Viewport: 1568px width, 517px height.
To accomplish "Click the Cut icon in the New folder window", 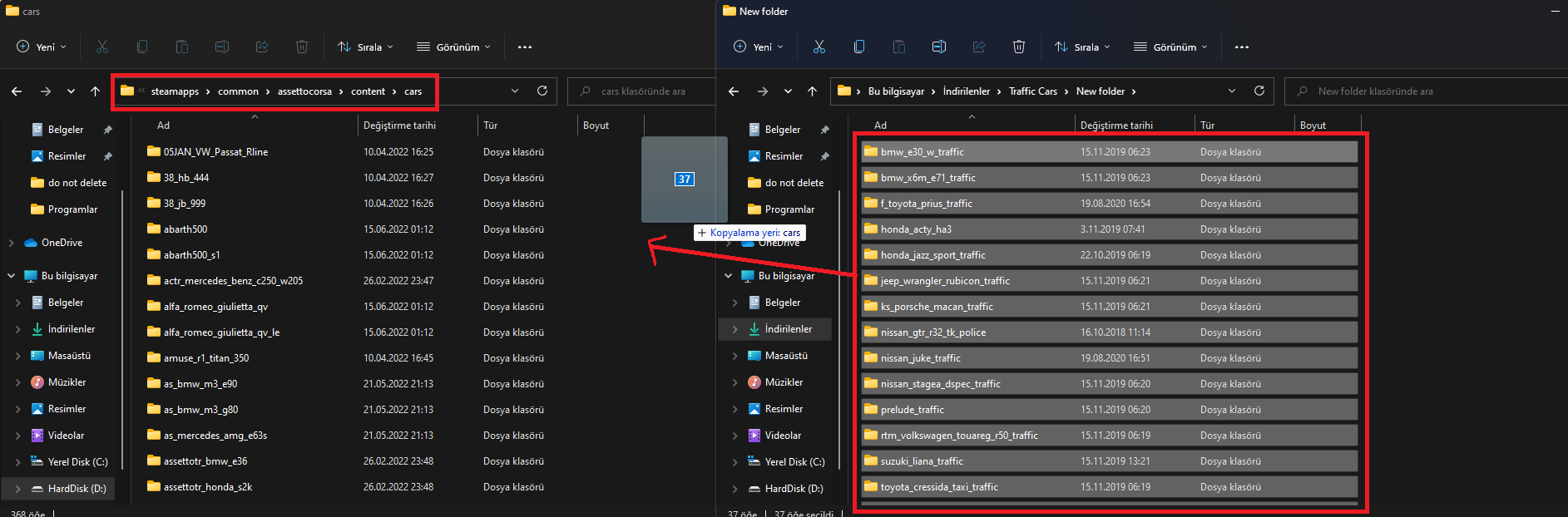I will [819, 47].
